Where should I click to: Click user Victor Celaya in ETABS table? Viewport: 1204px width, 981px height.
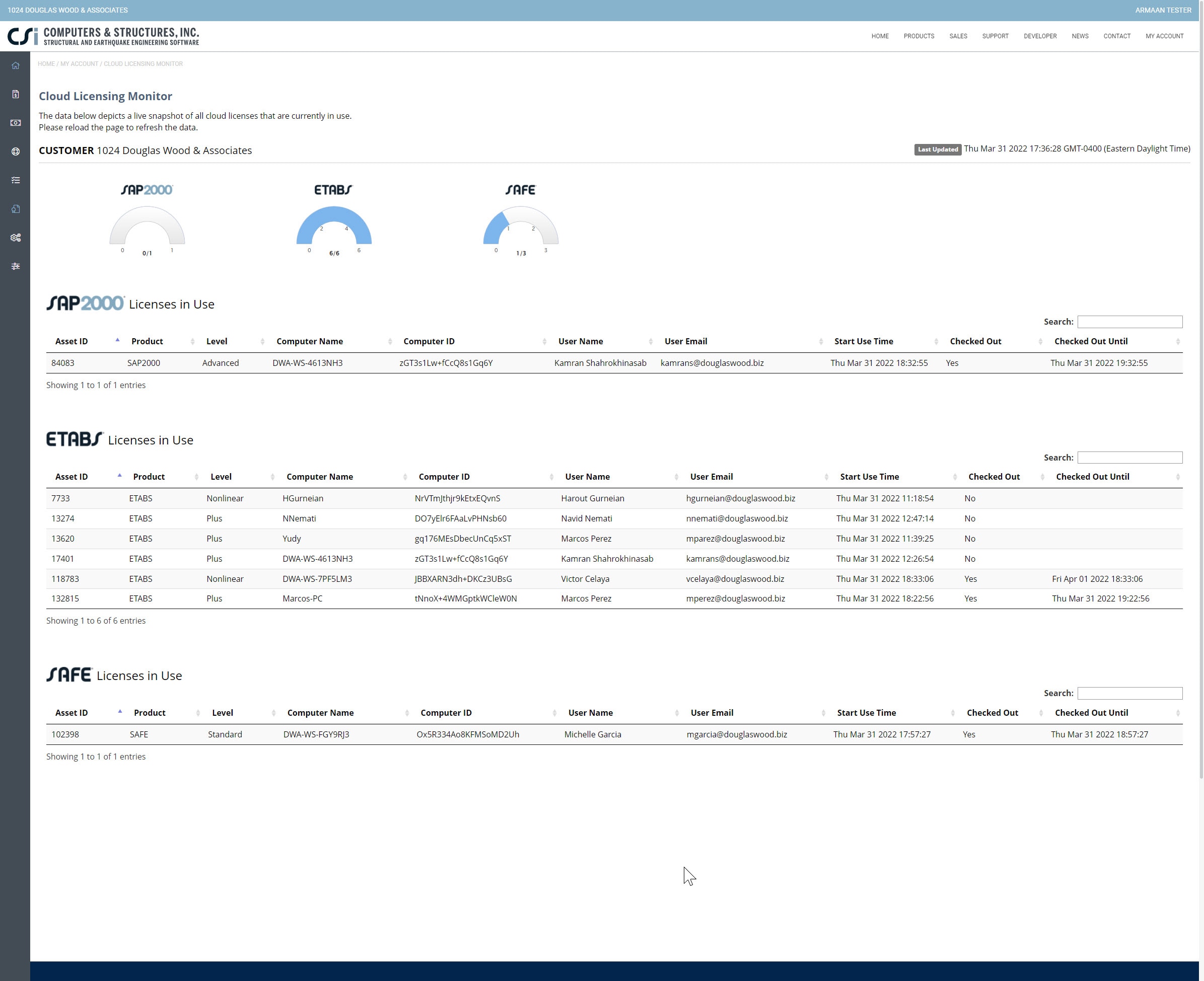coord(585,579)
